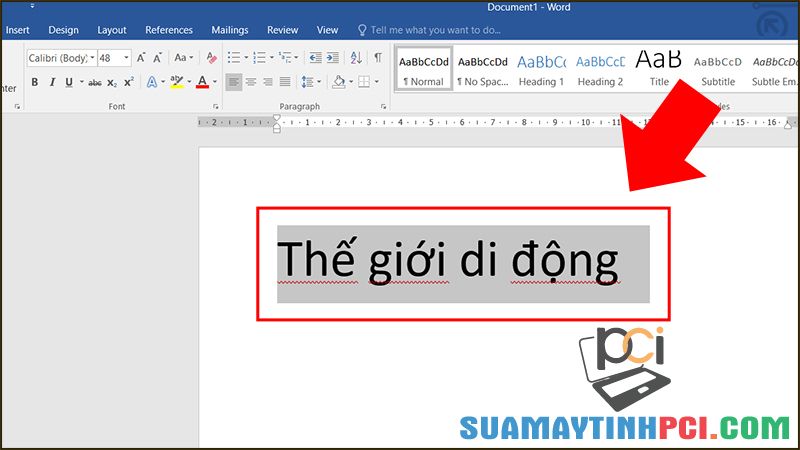800x450 pixels.
Task: Click the Italic button
Action: tap(53, 82)
